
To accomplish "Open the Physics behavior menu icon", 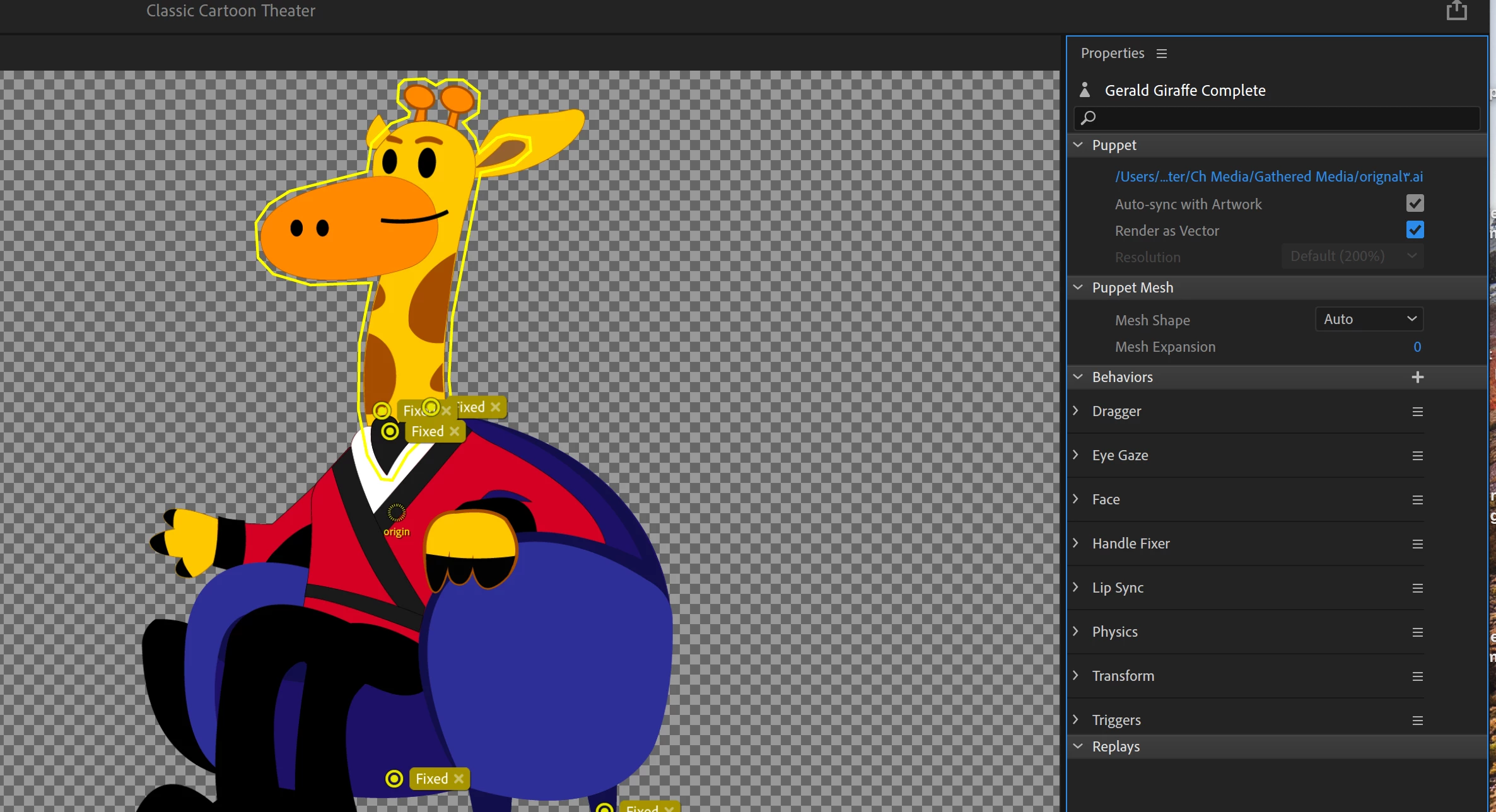I will point(1417,632).
